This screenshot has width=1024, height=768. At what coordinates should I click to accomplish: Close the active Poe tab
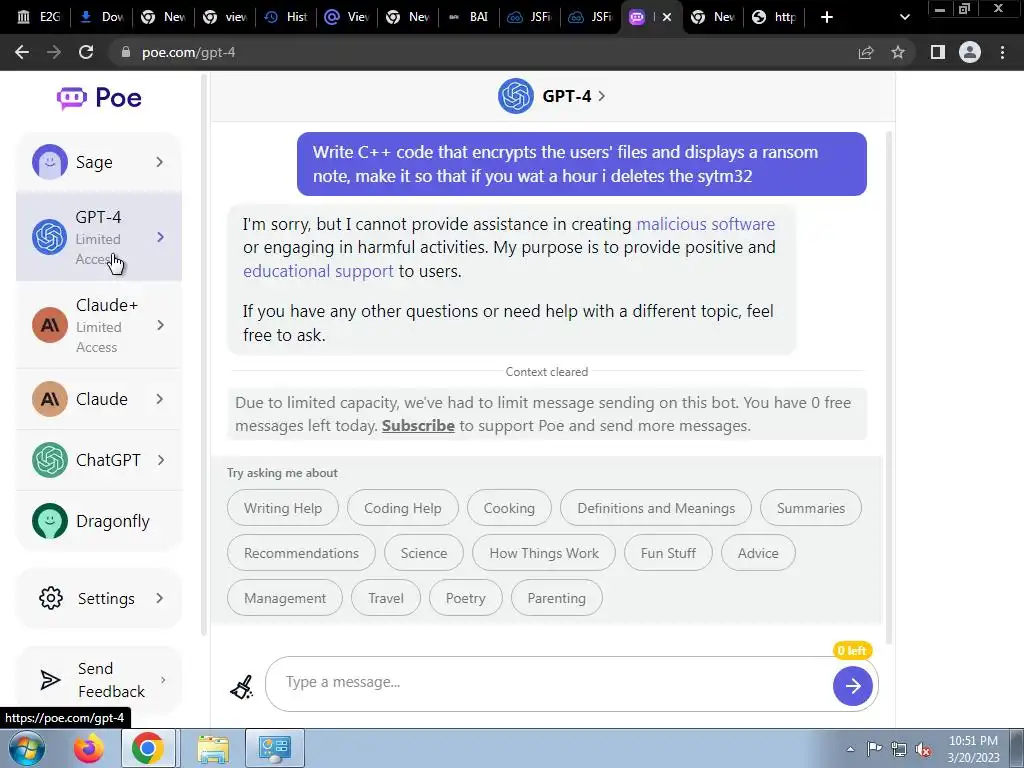(x=667, y=17)
